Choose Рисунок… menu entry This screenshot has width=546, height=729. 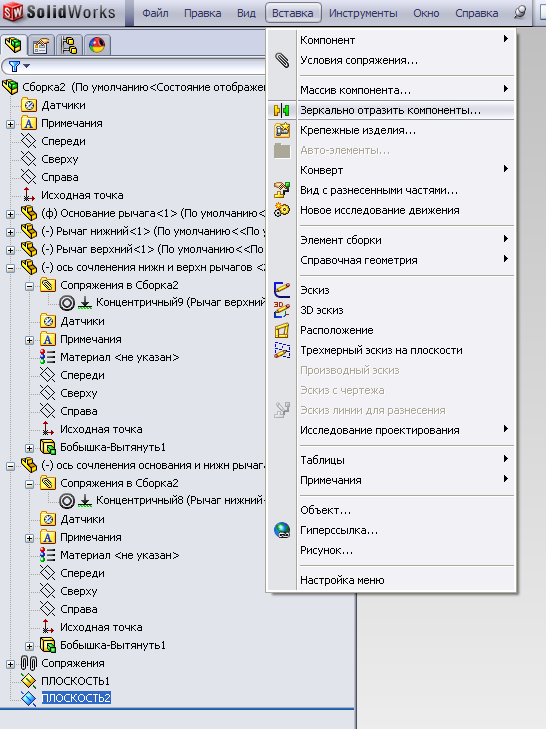point(391,550)
